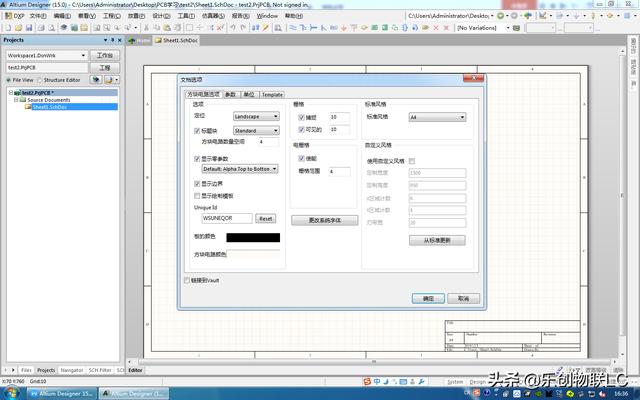
Task: Open the Projects panel dropdown arrow
Action: 106,40
